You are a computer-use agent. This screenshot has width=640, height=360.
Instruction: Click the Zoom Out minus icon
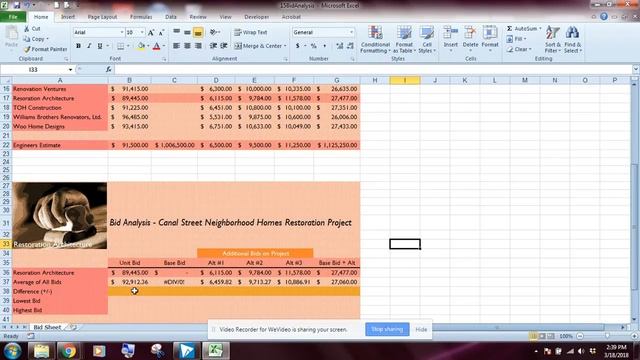click(580, 336)
